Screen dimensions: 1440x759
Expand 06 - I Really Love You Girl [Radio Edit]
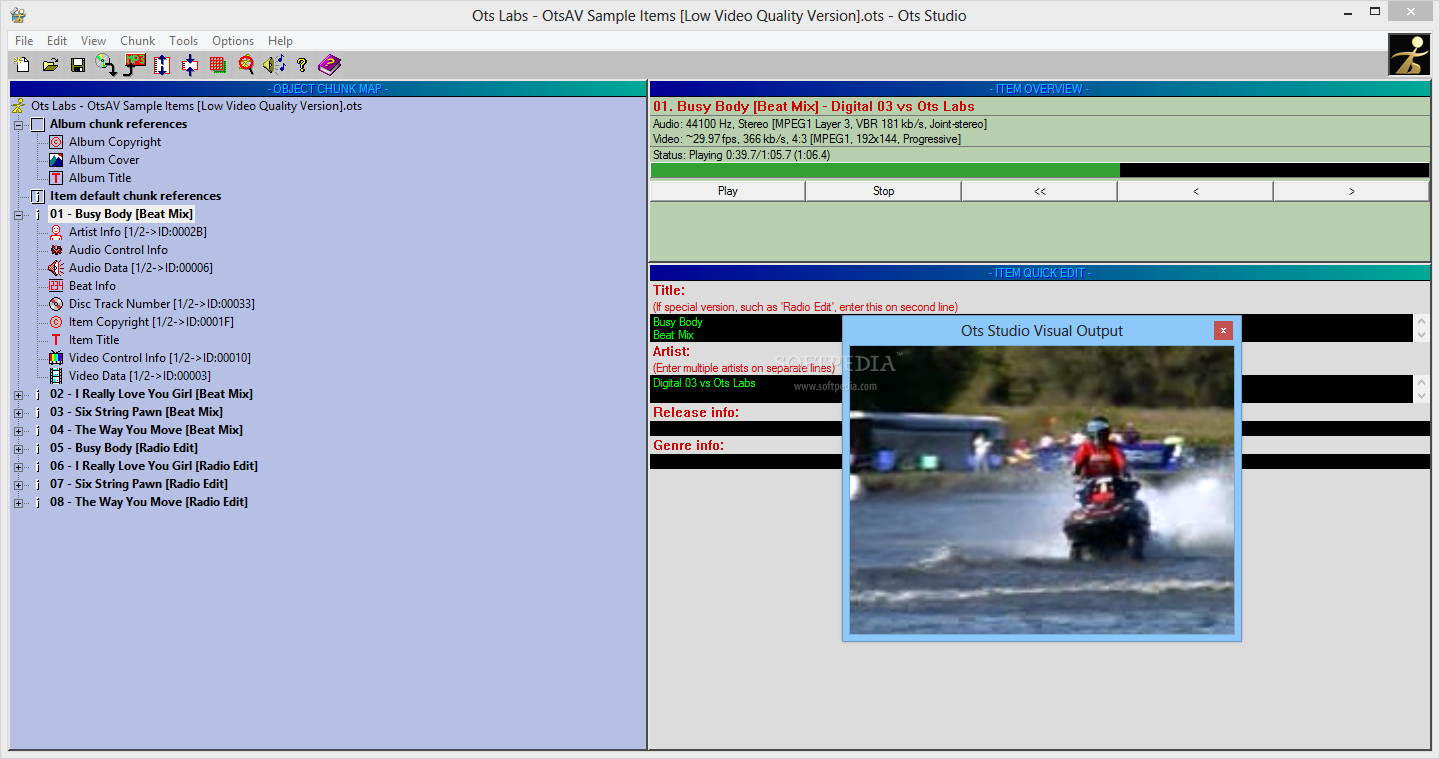tap(18, 467)
